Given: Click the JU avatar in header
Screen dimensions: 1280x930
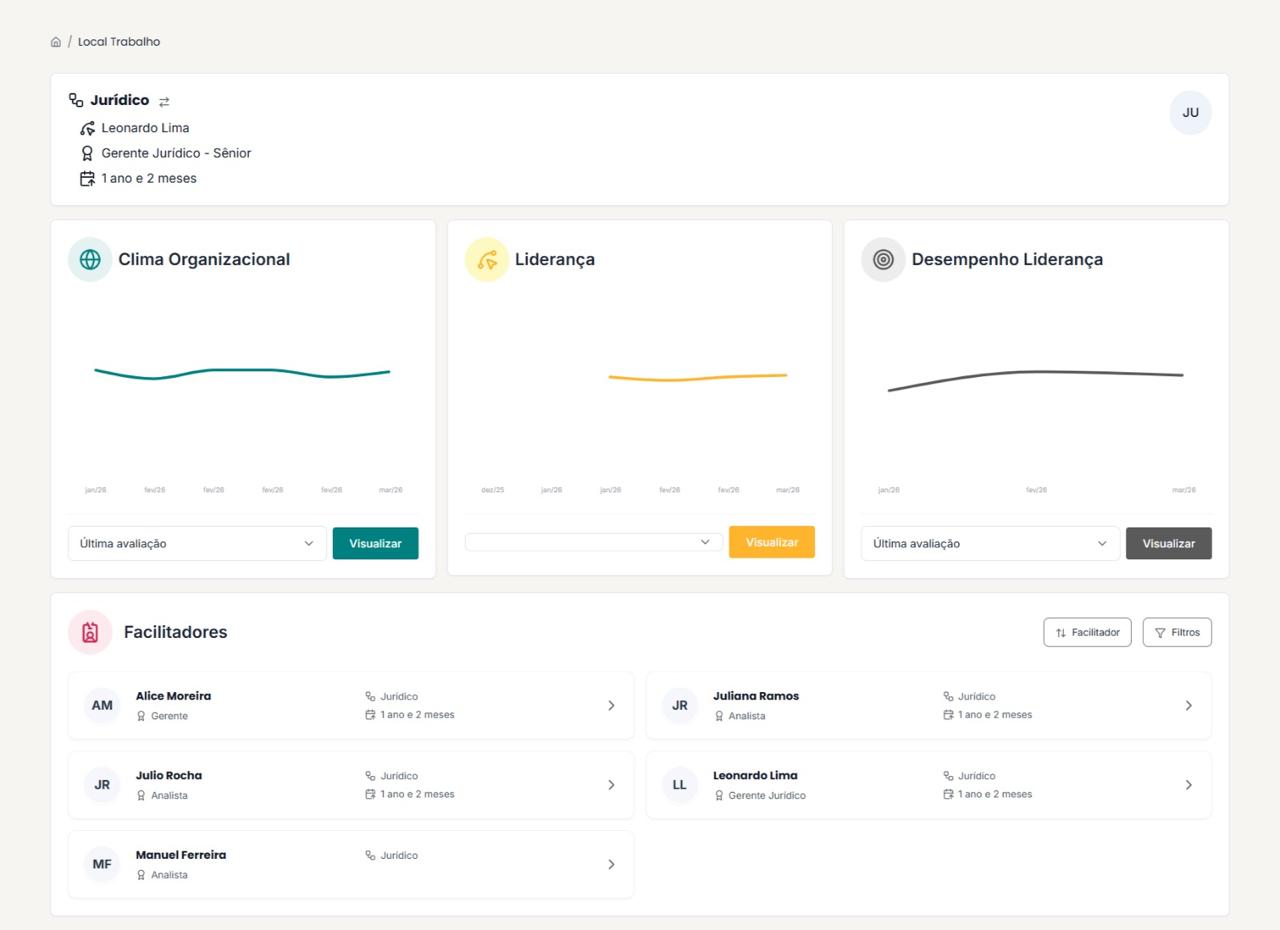Looking at the screenshot, I should point(1190,113).
